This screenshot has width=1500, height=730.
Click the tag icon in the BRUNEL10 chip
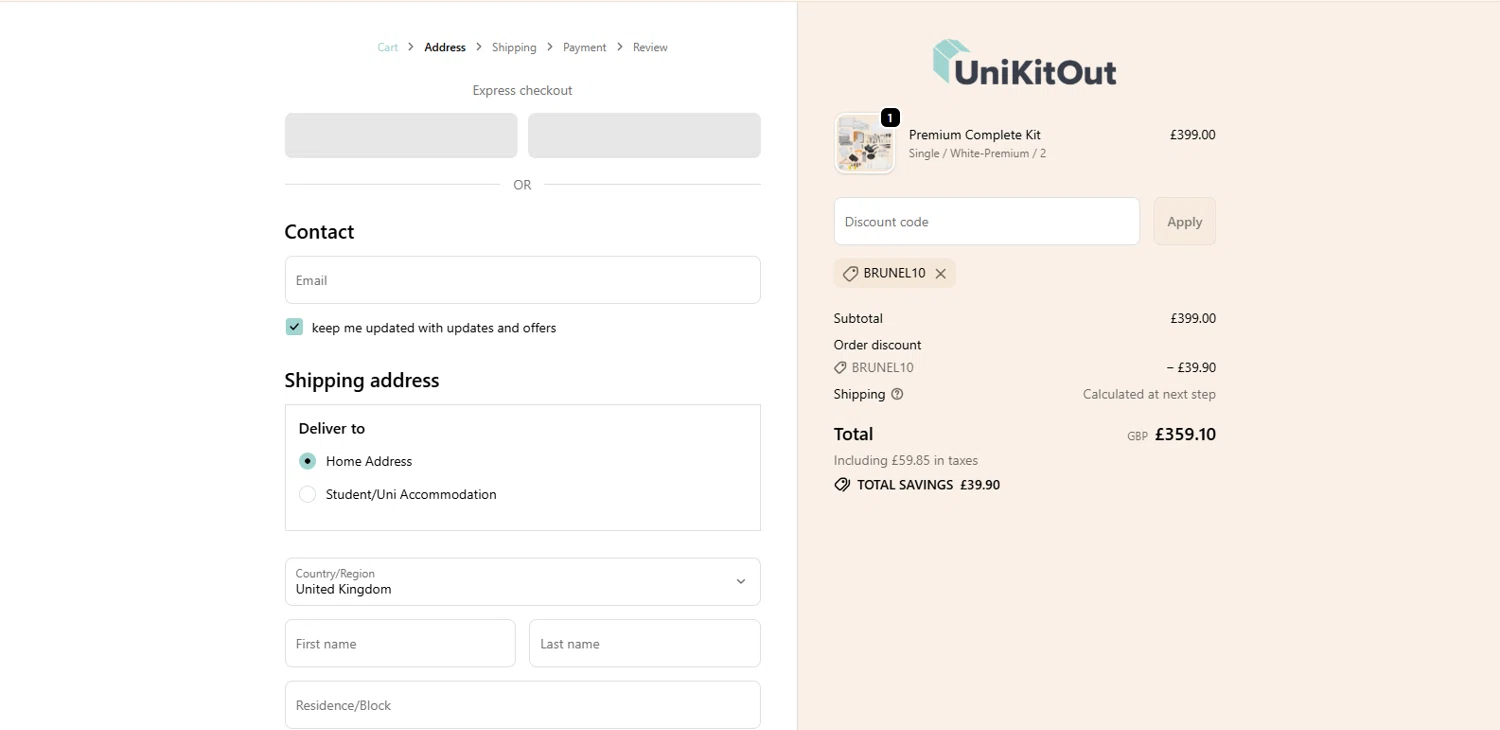850,274
